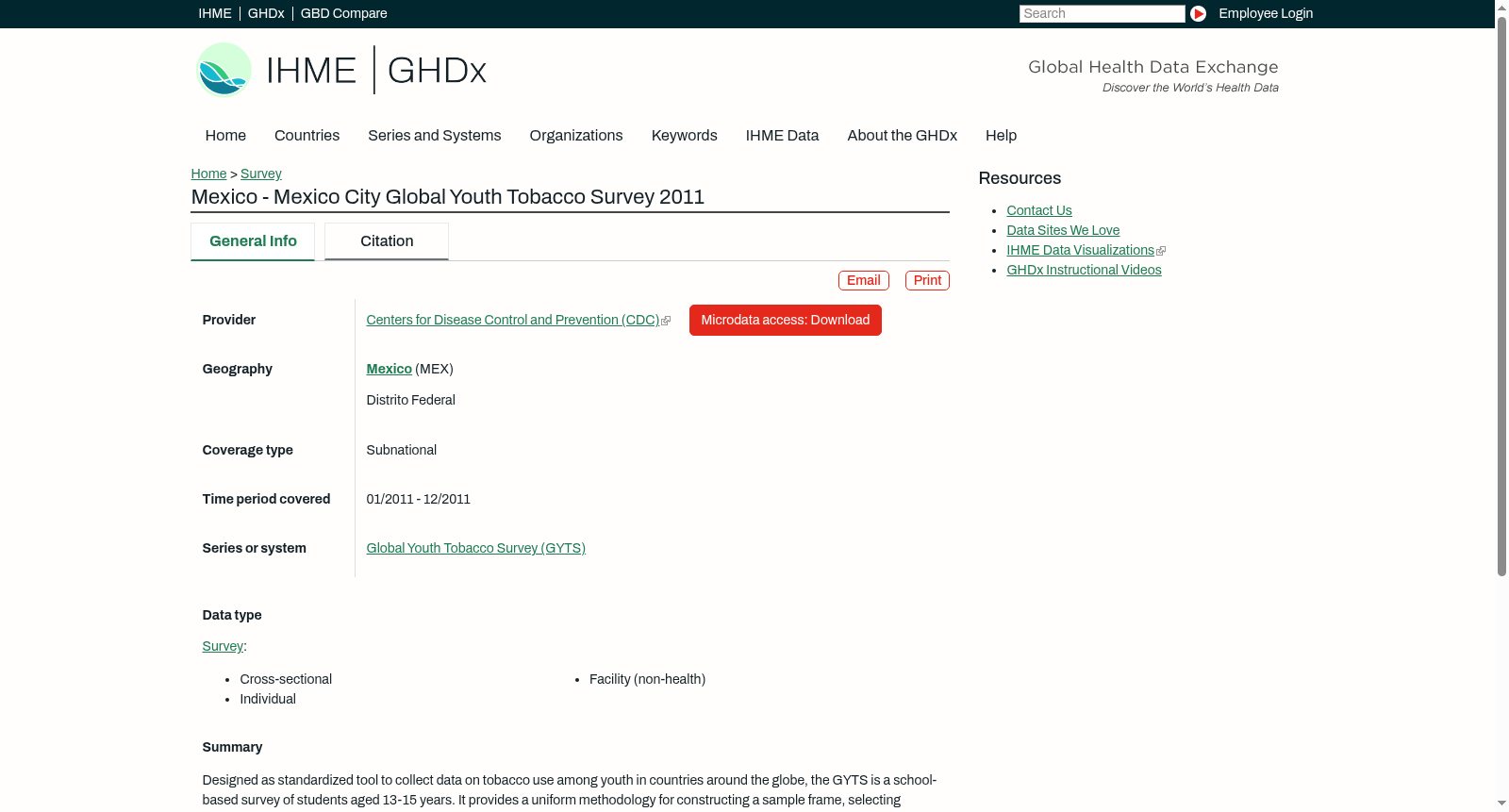Click the 'Global Health Data Exchange' tagline text
The height and width of the screenshot is (812, 1509).
click(1153, 67)
